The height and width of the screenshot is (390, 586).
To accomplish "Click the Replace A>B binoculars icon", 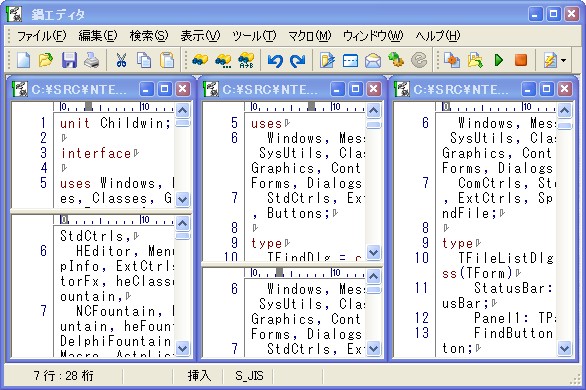I will (246, 60).
